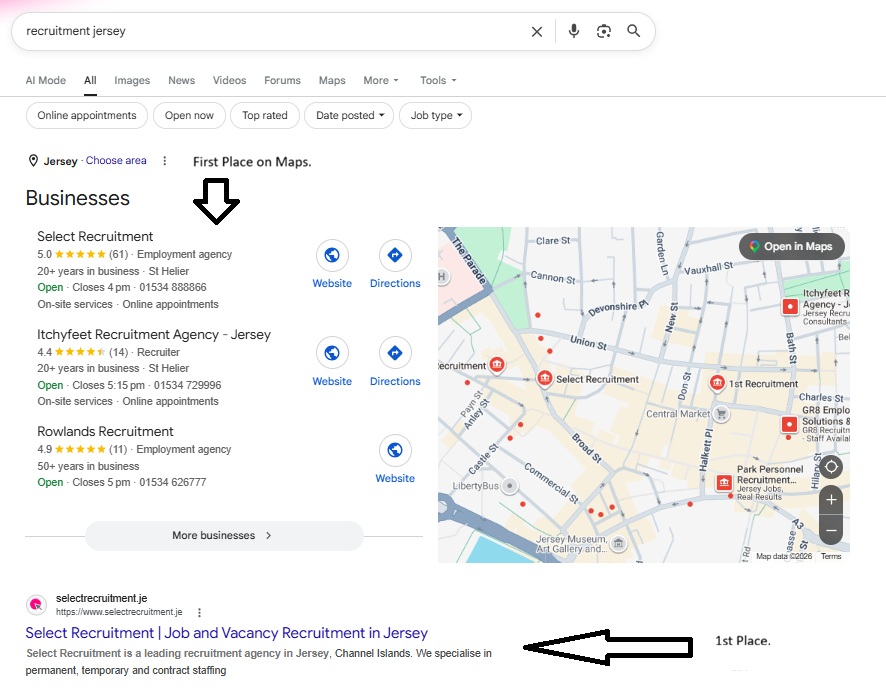Viewport: 886px width, 693px height.
Task: Click the Itchyfeet Agency marker on the map
Action: tap(790, 306)
